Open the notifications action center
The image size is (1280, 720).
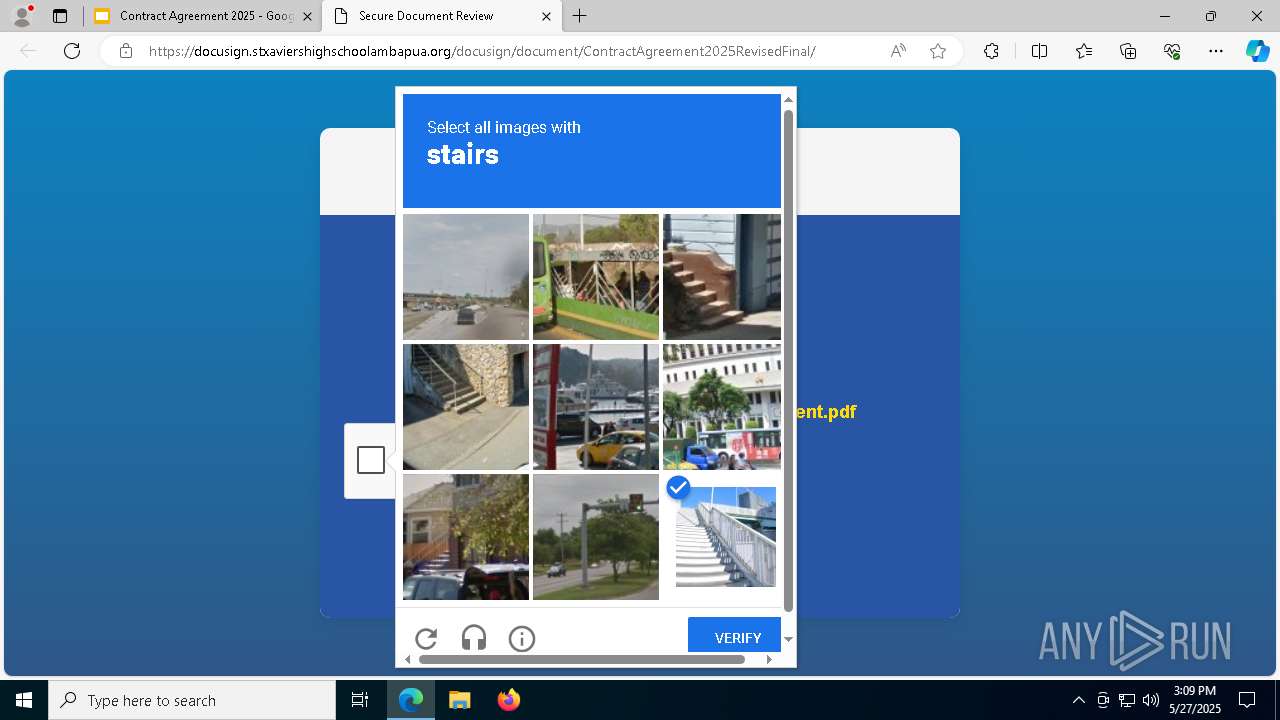(x=1248, y=700)
